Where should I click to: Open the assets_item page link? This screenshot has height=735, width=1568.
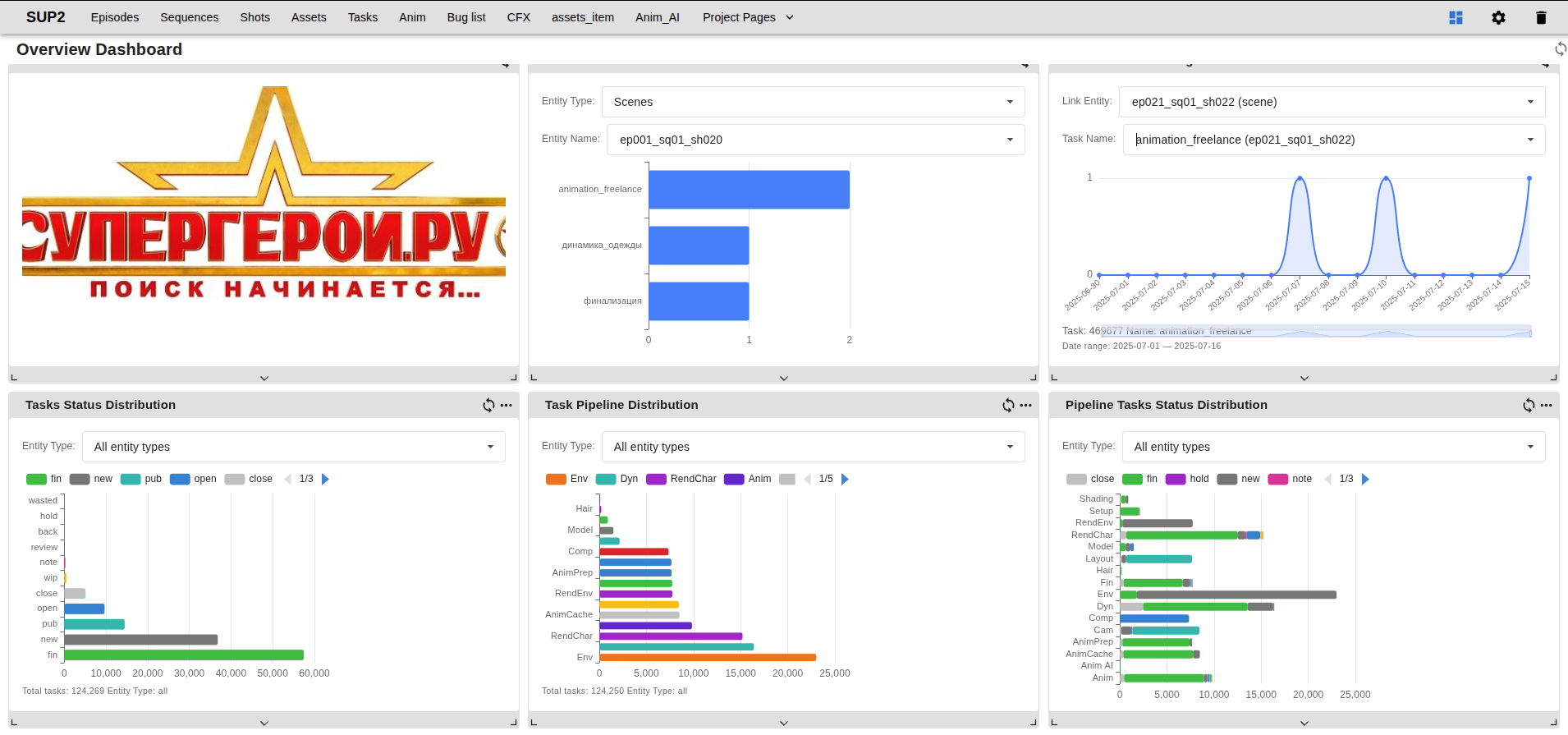(x=583, y=17)
